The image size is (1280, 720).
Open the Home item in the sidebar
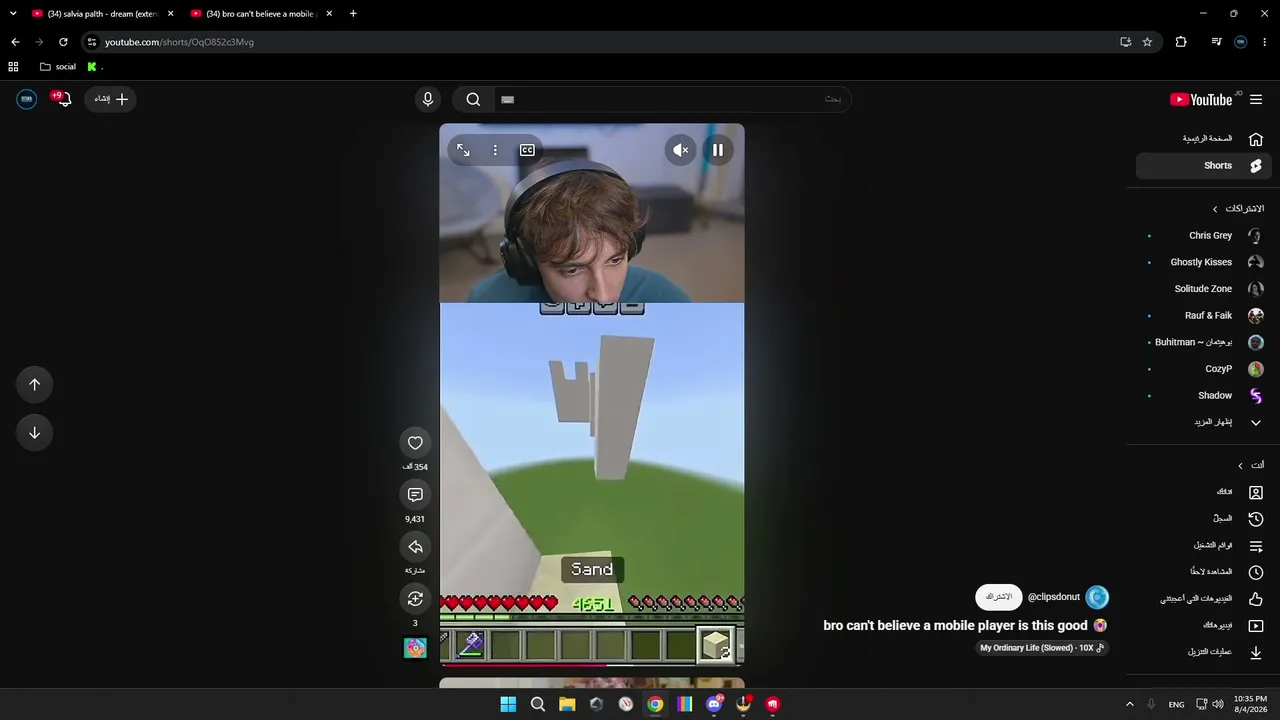1204,139
